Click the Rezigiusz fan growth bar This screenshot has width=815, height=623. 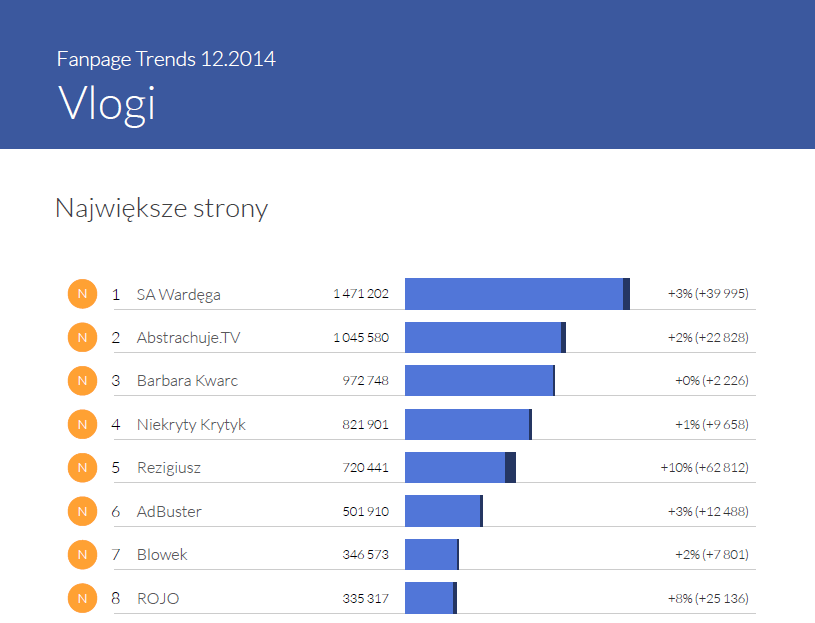pos(511,467)
